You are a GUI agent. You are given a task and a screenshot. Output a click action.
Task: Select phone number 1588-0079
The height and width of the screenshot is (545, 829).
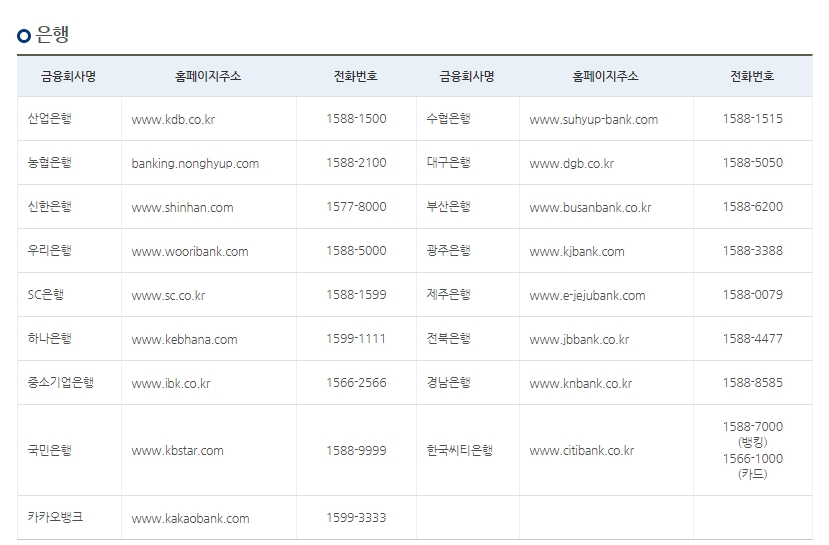[753, 294]
